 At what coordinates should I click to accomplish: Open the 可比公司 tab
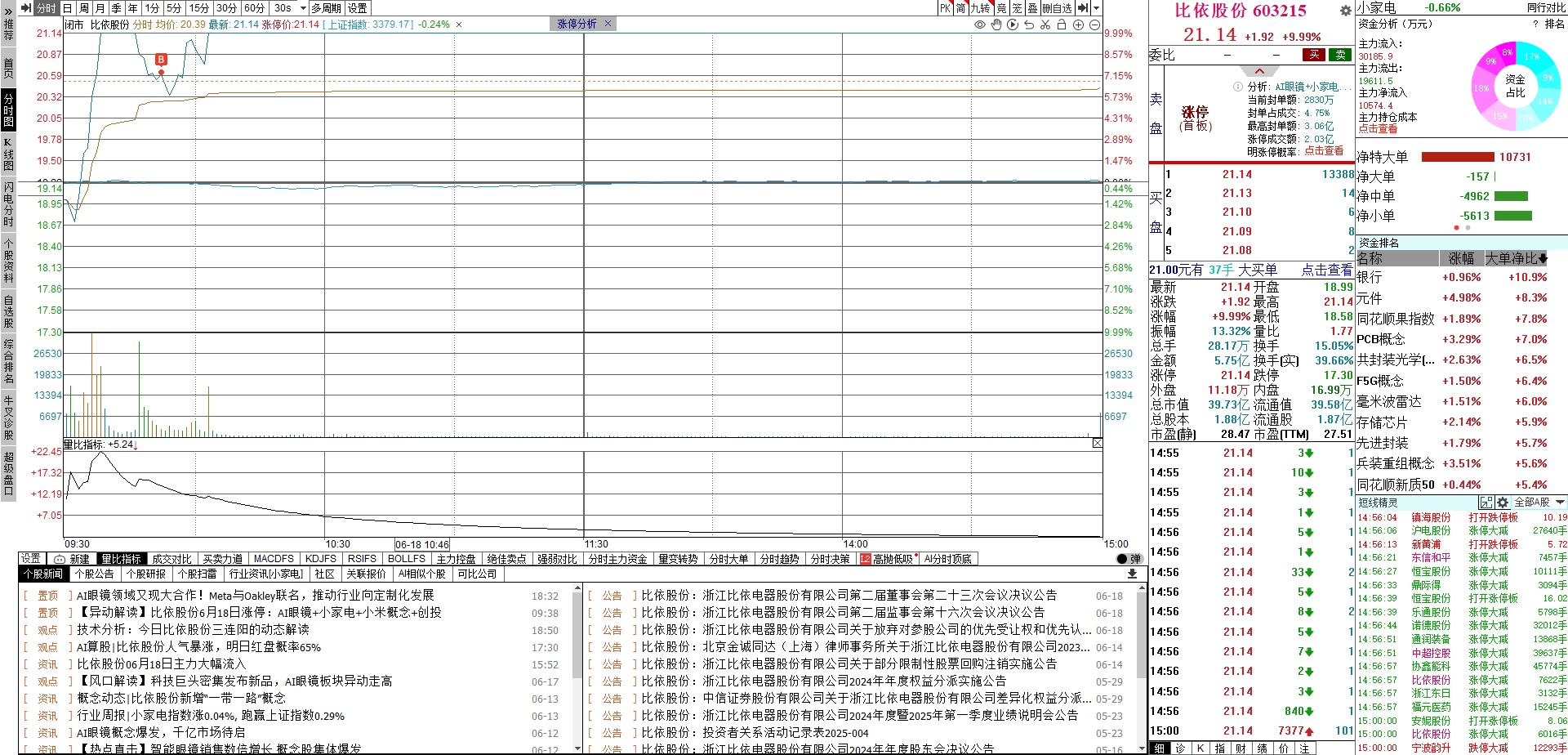[x=477, y=574]
